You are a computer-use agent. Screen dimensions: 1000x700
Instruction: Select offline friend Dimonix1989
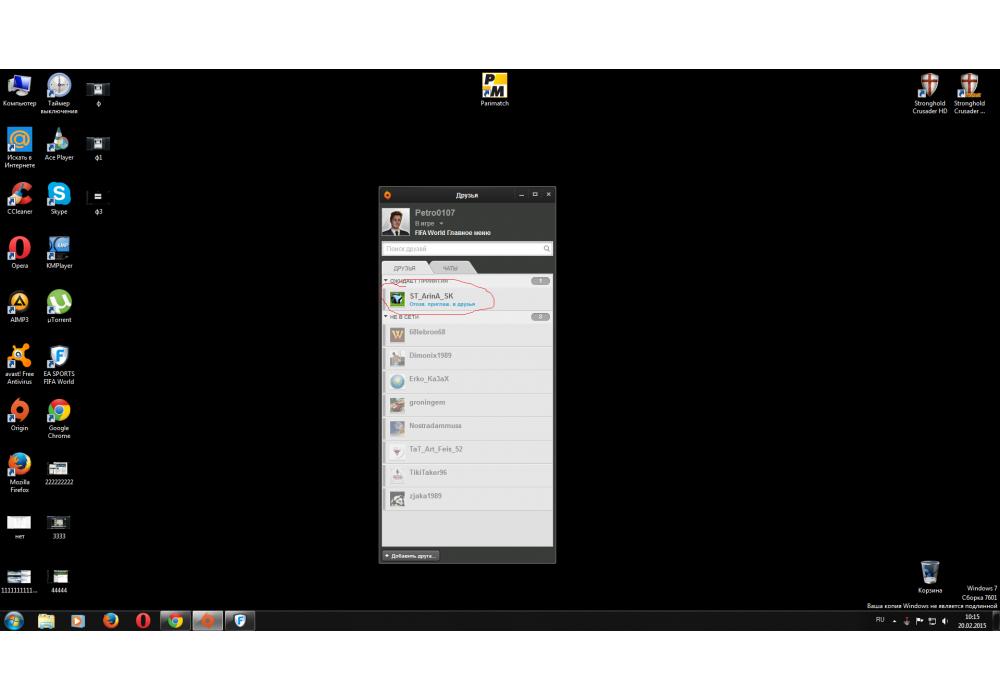pyautogui.click(x=467, y=358)
